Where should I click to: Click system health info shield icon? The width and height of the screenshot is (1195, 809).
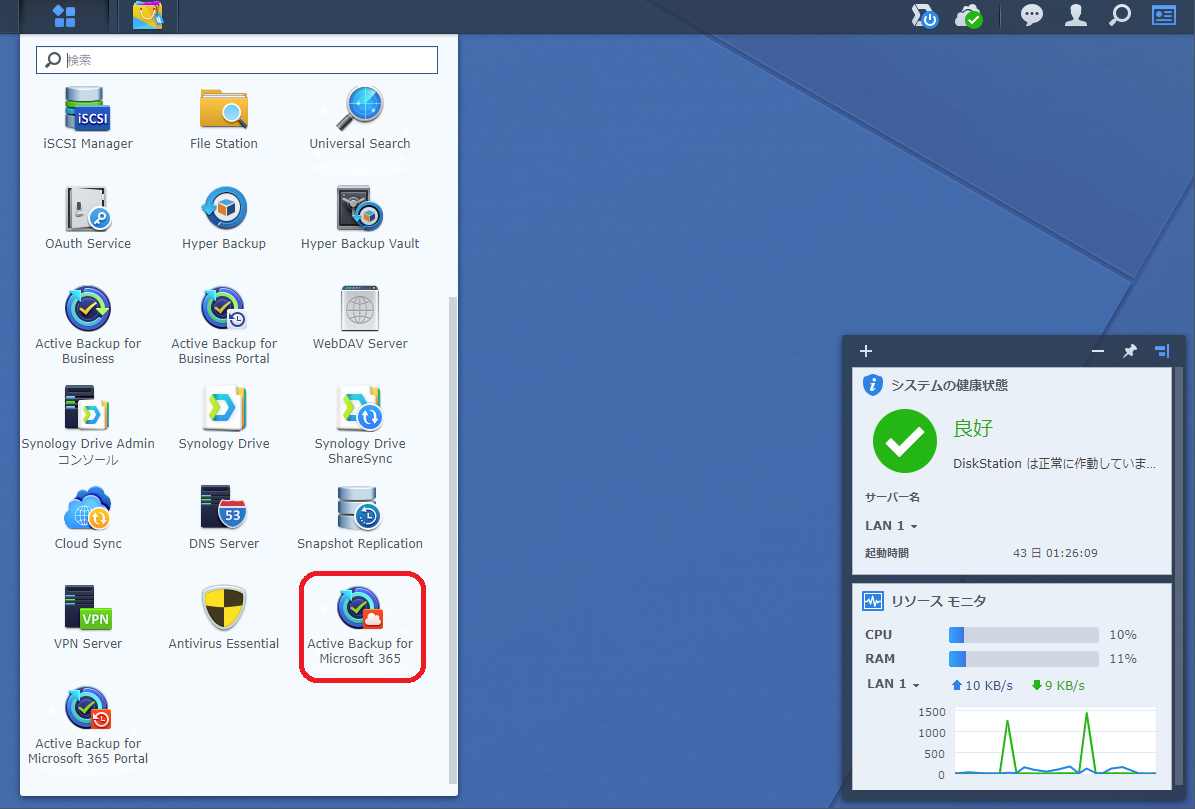[873, 385]
